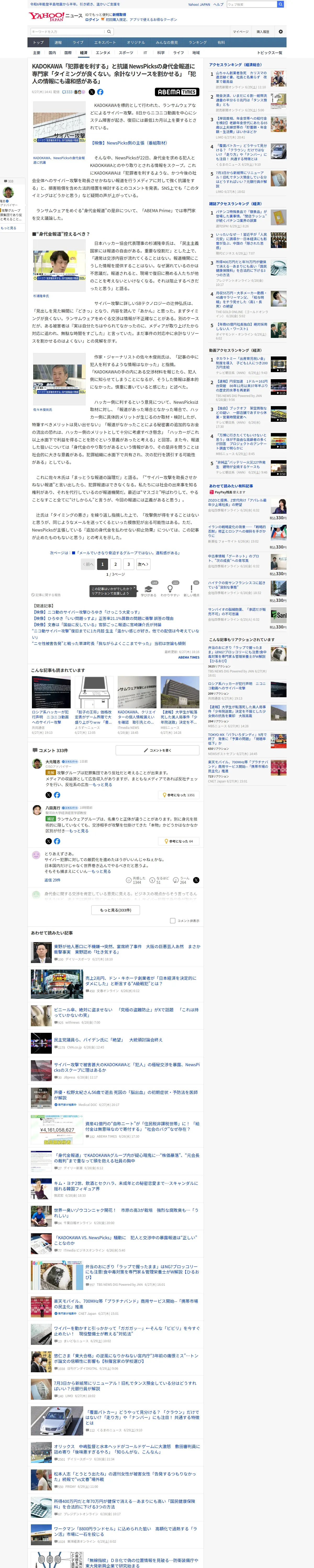Click the blue web search magnifier button
The height and width of the screenshot is (1568, 314).
pyautogui.click(x=281, y=4)
